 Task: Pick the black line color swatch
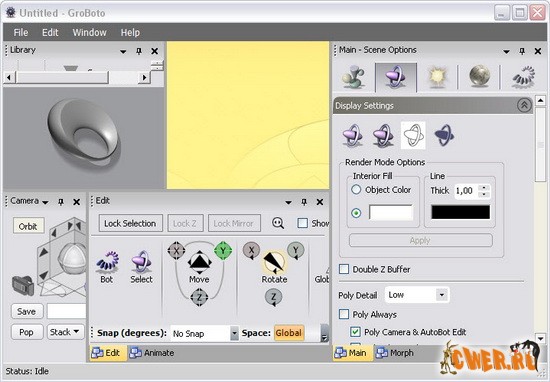[461, 213]
